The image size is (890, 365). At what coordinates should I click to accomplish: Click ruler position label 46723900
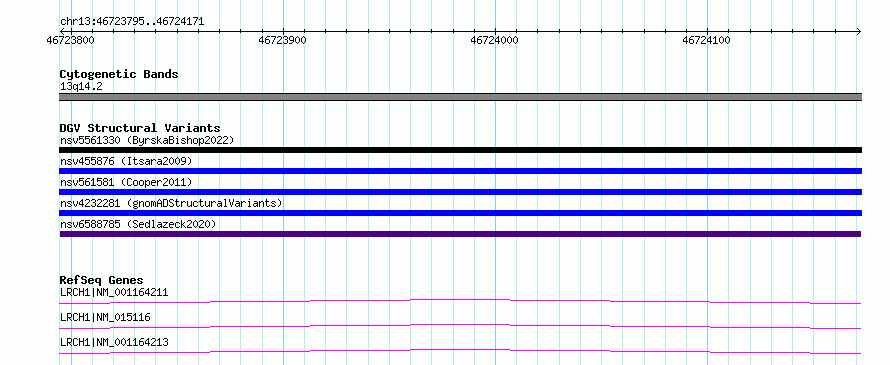282,40
